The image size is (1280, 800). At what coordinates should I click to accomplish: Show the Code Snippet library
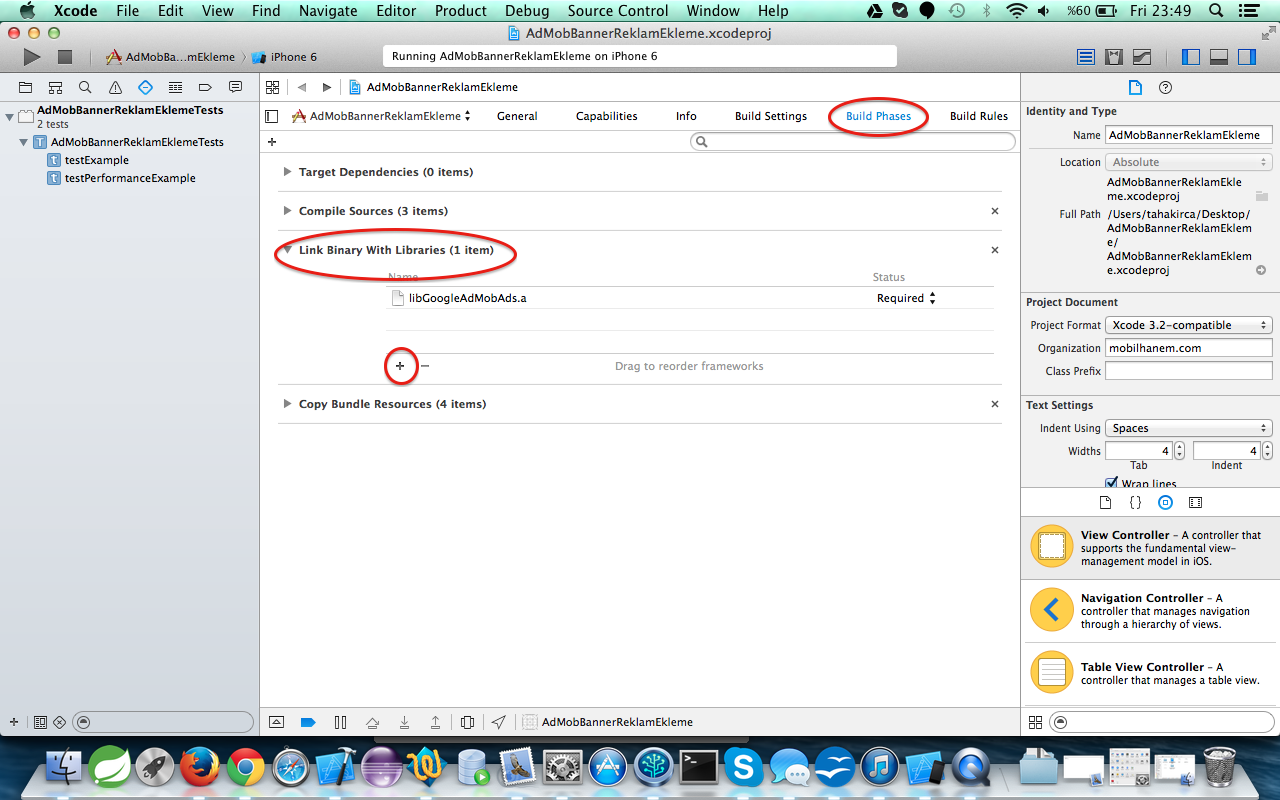(x=1135, y=503)
